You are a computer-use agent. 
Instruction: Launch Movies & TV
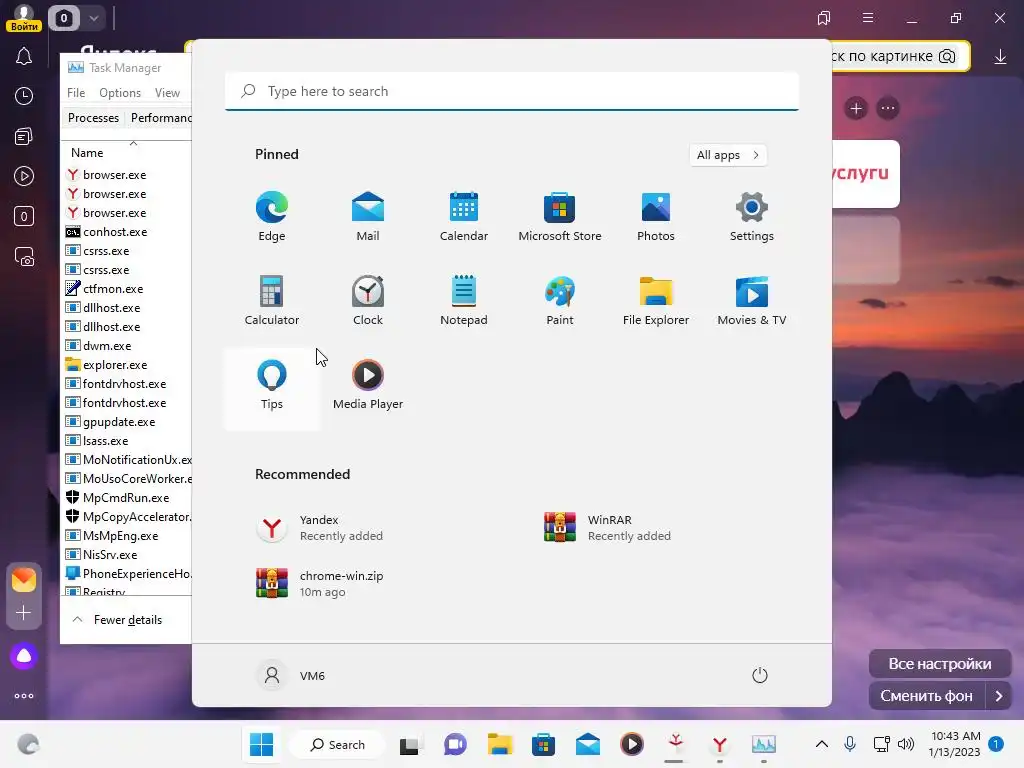(x=752, y=300)
